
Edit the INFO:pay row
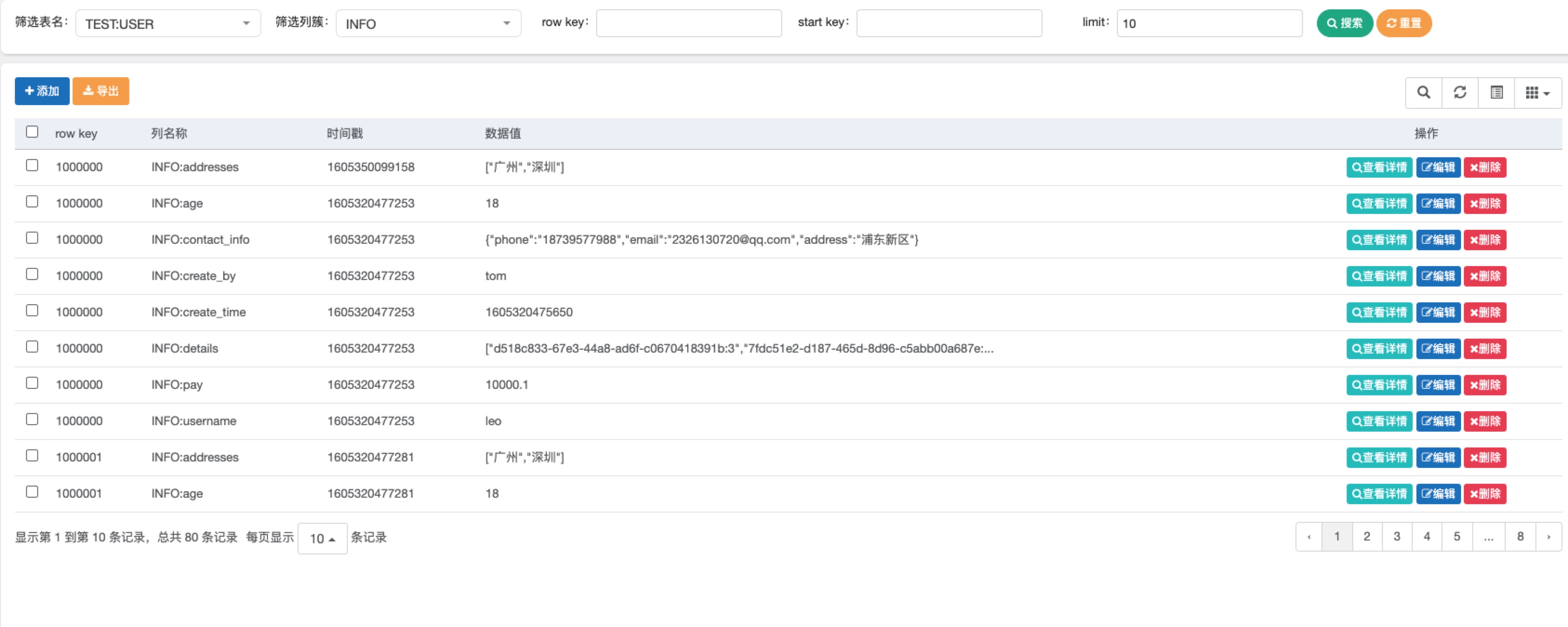[x=1438, y=385]
